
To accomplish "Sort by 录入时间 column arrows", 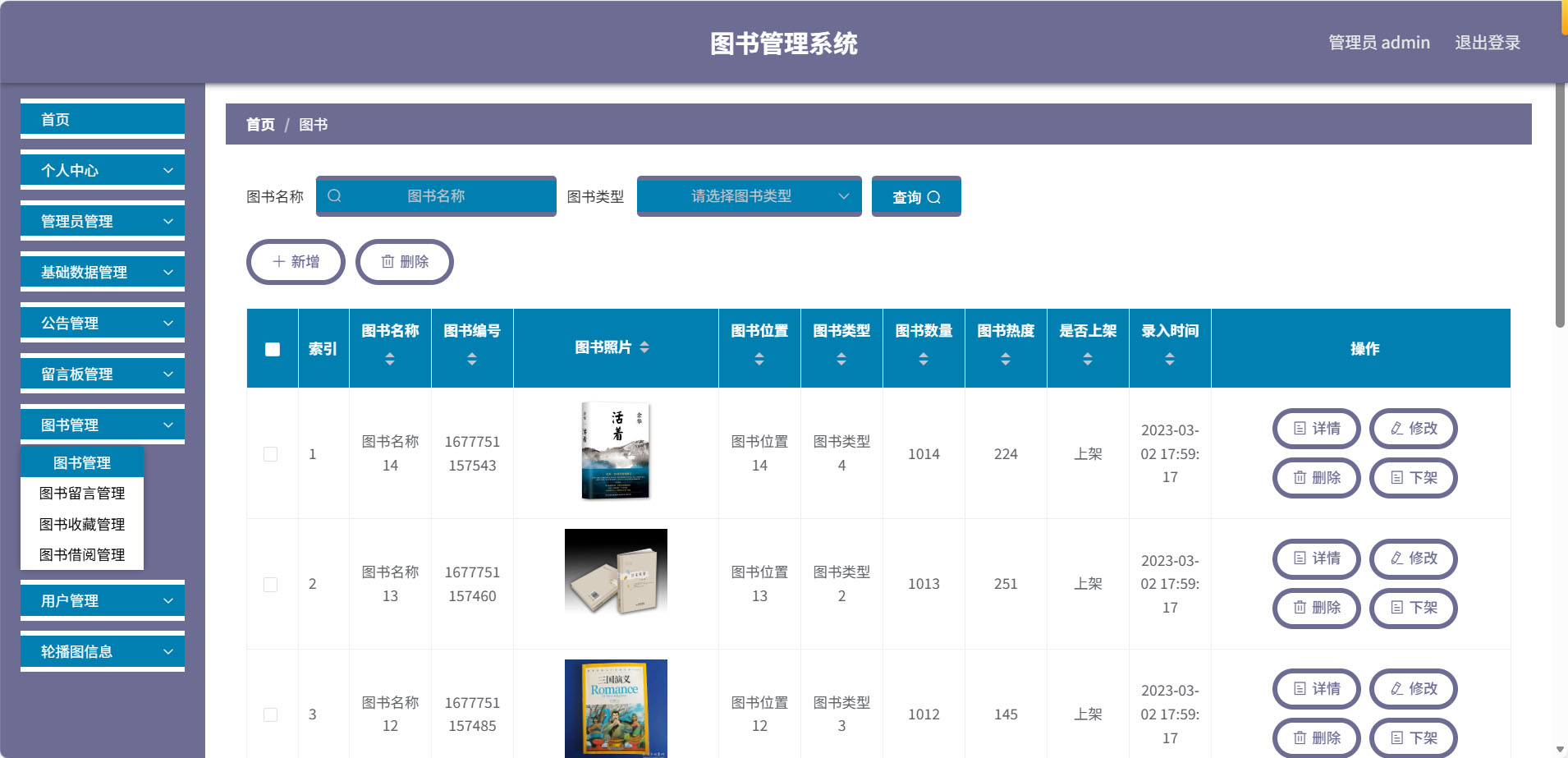I will [x=1170, y=359].
